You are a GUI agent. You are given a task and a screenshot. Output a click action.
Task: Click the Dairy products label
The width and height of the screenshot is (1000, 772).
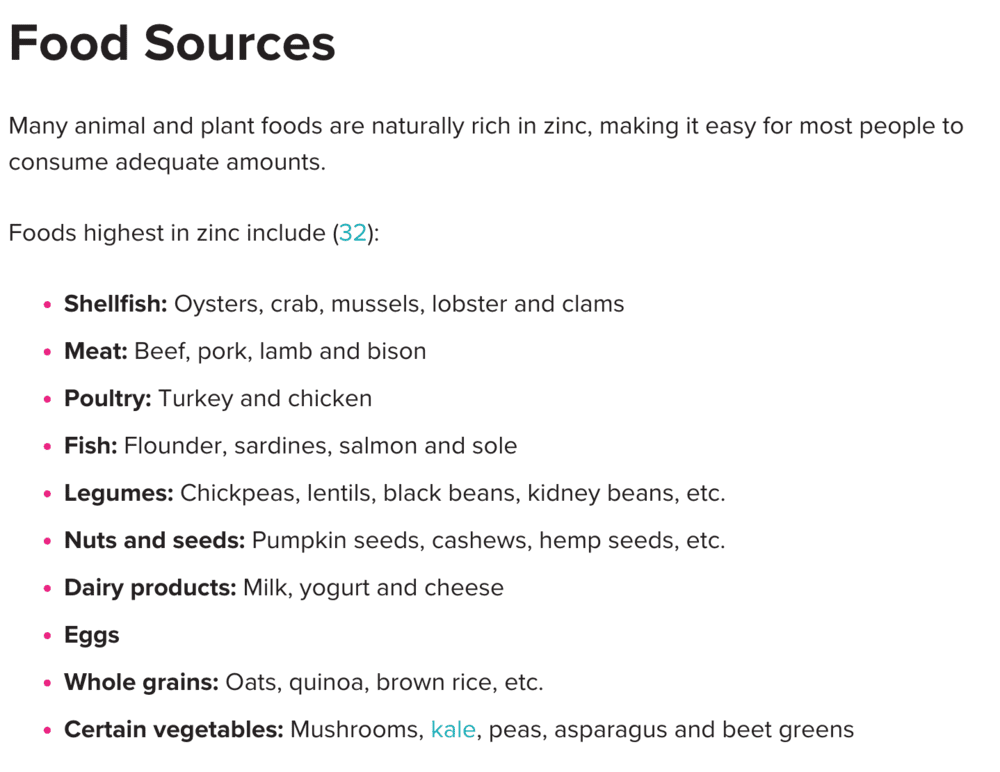(x=151, y=588)
